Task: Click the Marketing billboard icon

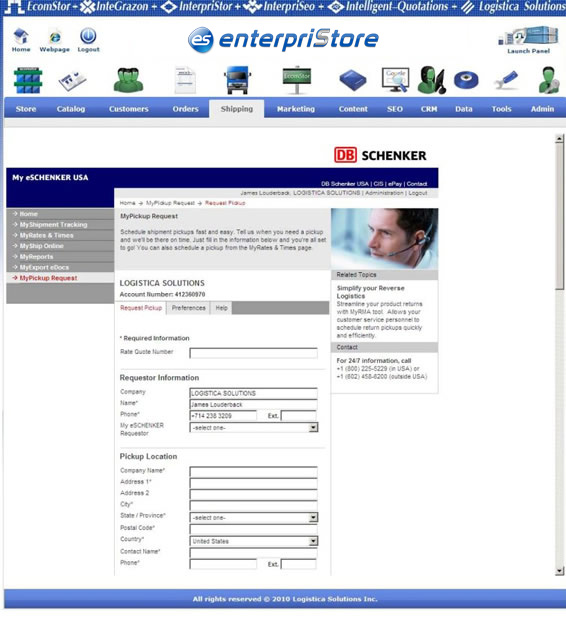Action: pyautogui.click(x=297, y=80)
